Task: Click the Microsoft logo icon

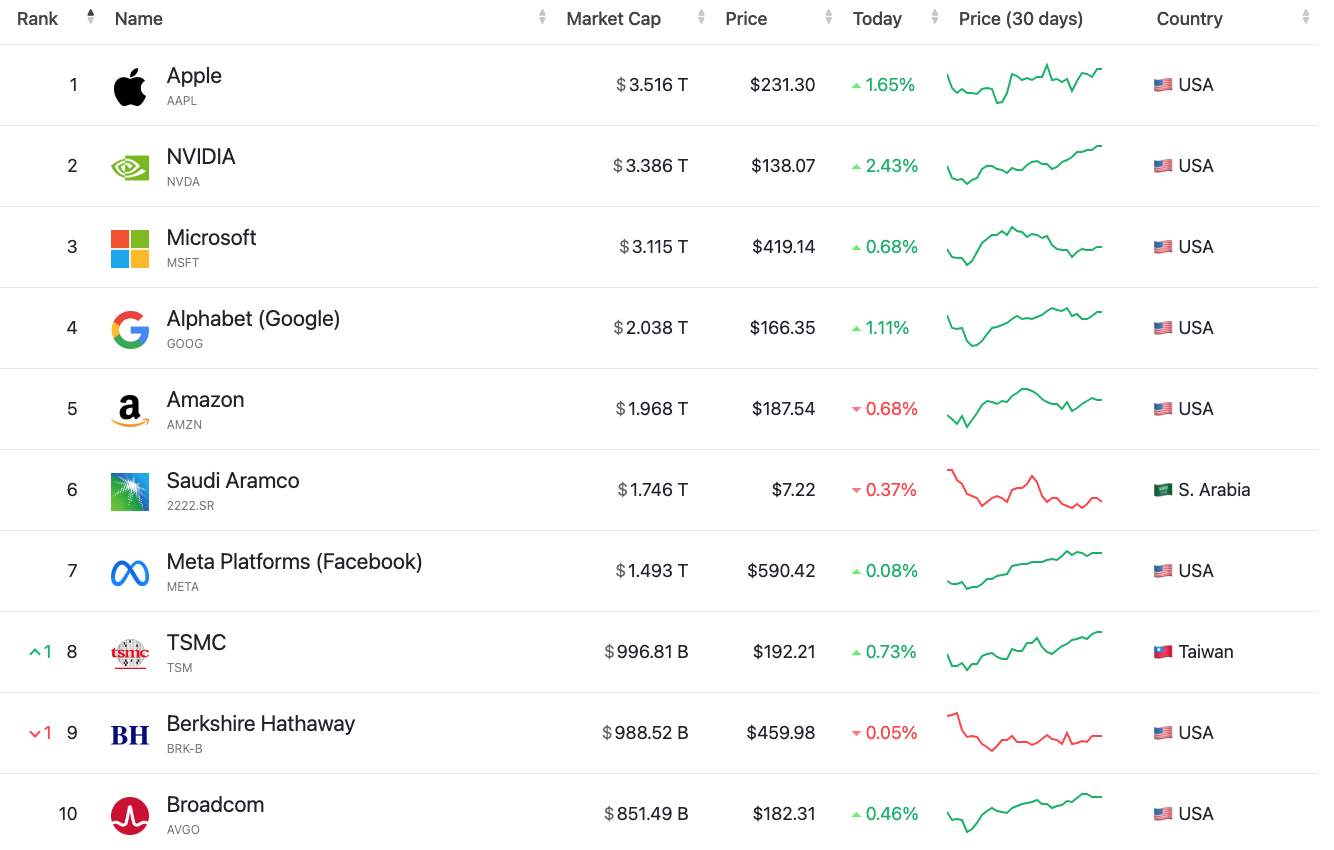Action: pos(130,249)
